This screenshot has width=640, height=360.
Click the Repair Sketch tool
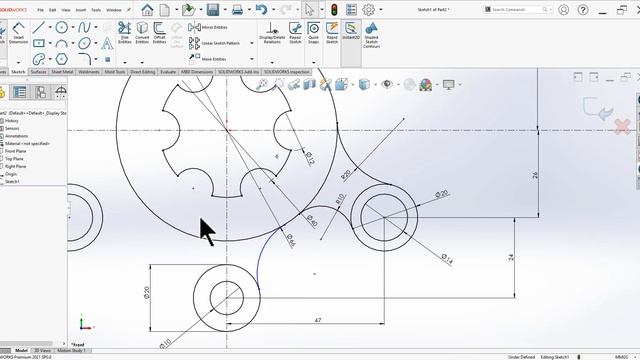[295, 33]
